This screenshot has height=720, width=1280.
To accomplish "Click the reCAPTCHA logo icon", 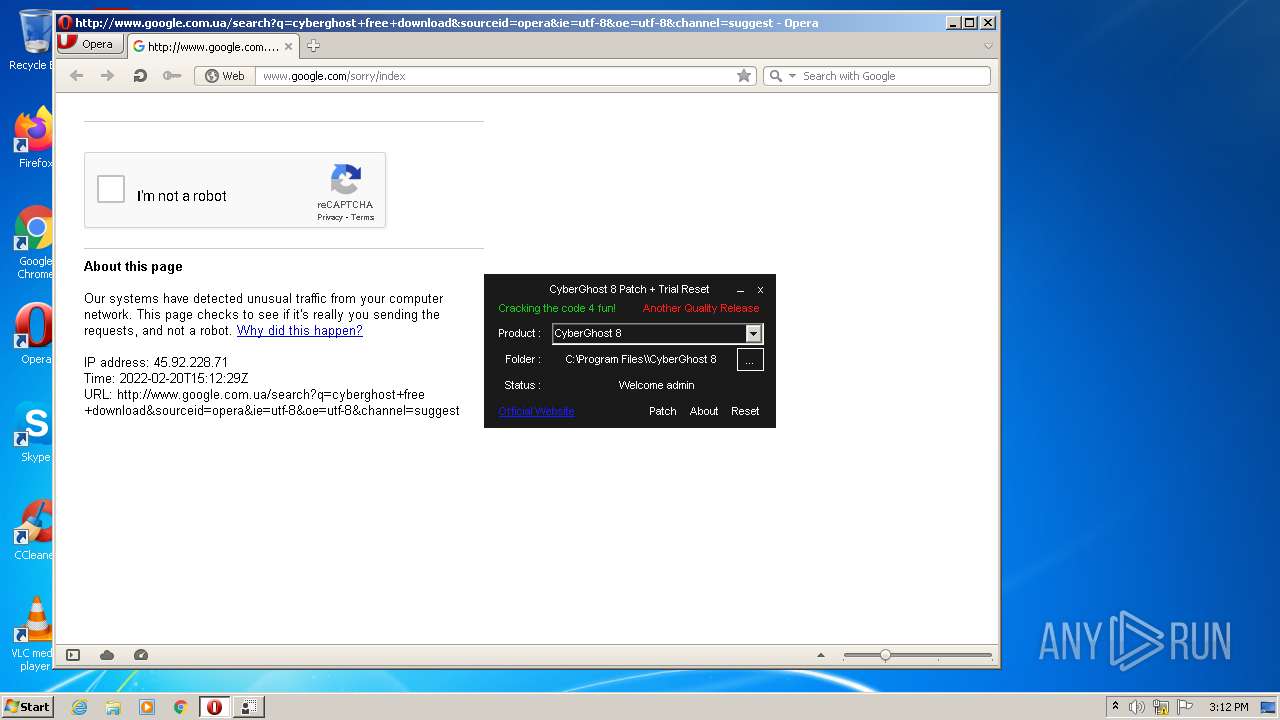I will click(346, 180).
